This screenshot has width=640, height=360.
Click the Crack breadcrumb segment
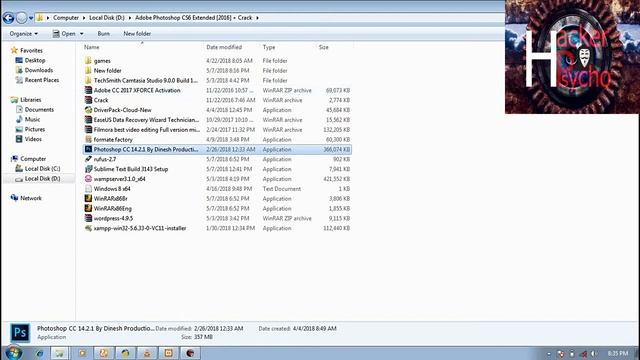click(x=245, y=18)
